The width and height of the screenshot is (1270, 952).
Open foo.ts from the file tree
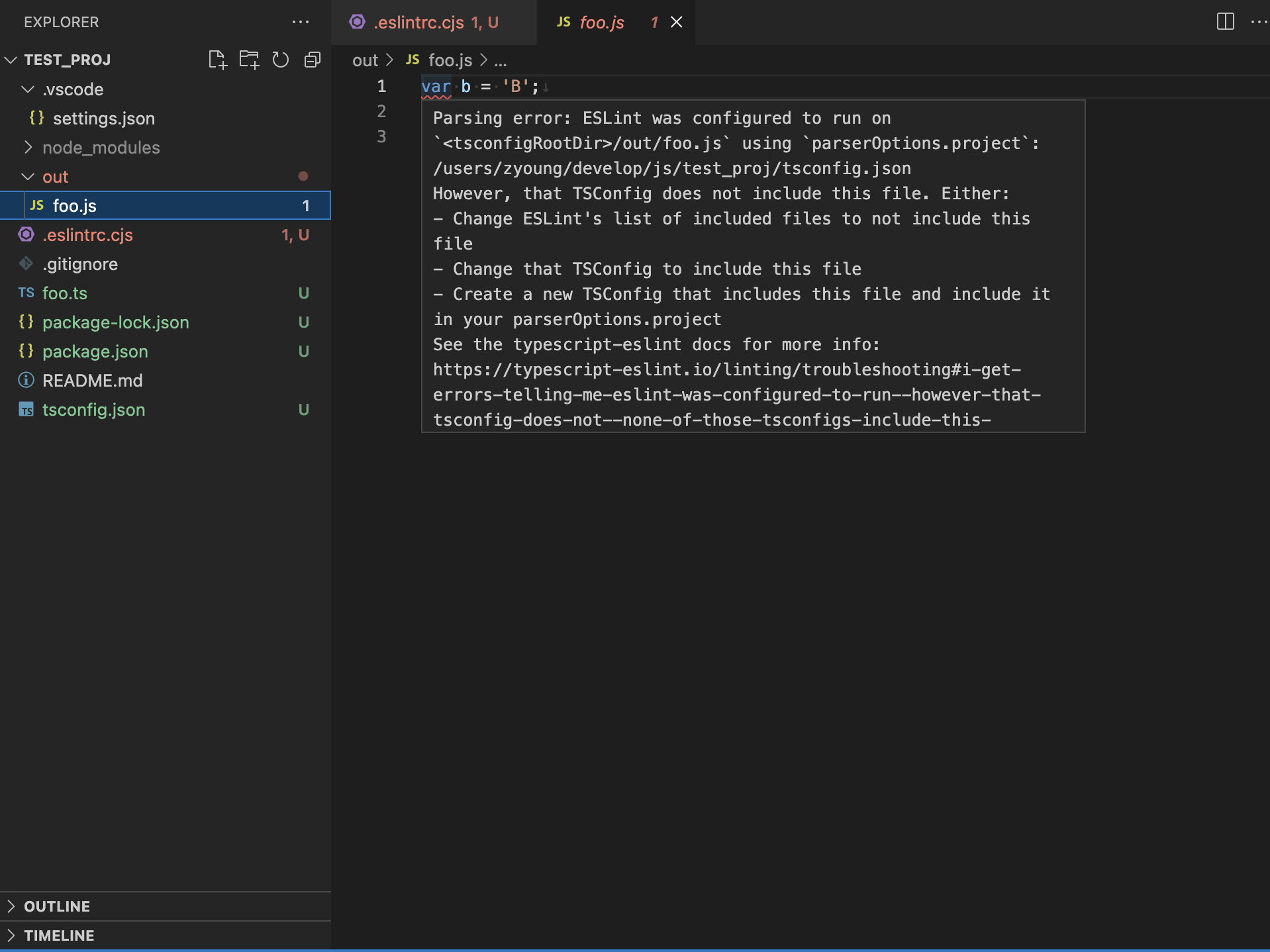[x=166, y=293]
